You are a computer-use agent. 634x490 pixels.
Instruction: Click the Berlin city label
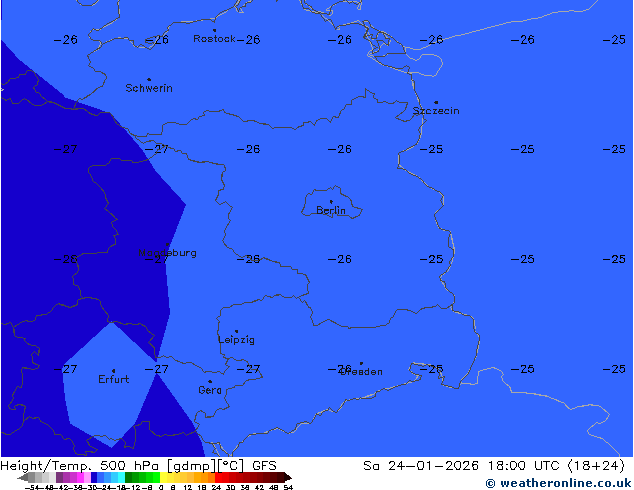pyautogui.click(x=331, y=210)
